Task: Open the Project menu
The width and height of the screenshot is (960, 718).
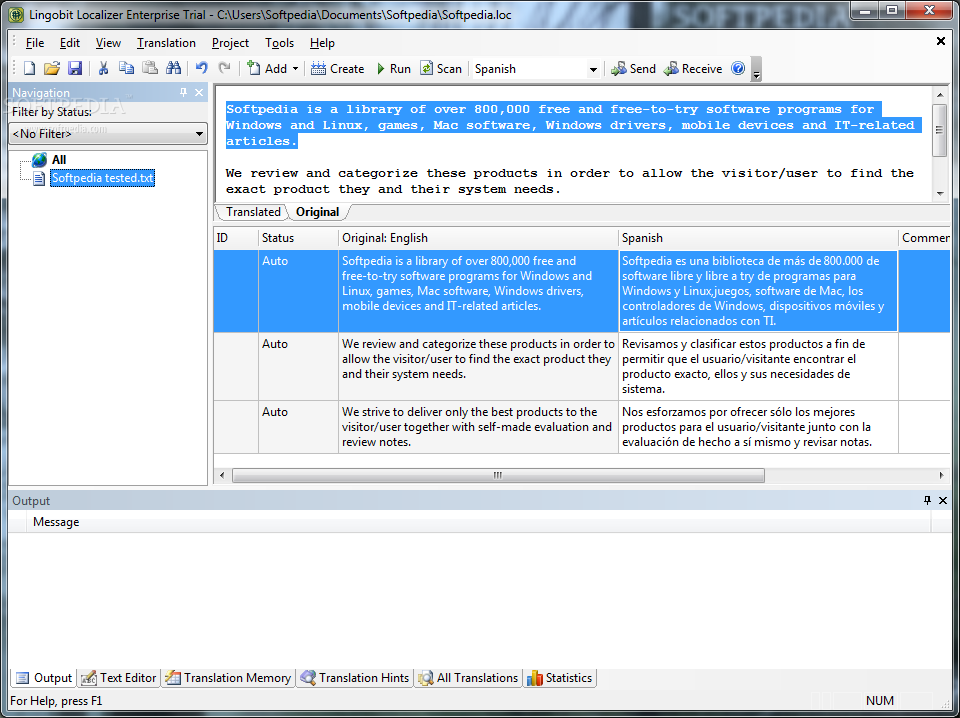Action: pos(230,43)
